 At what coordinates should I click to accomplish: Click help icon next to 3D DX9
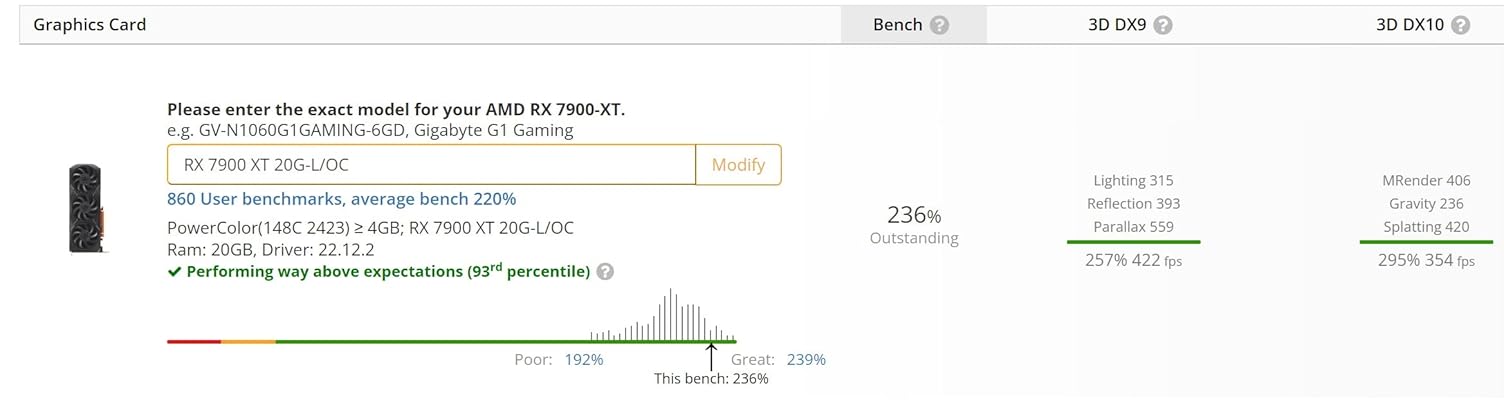click(x=1163, y=25)
